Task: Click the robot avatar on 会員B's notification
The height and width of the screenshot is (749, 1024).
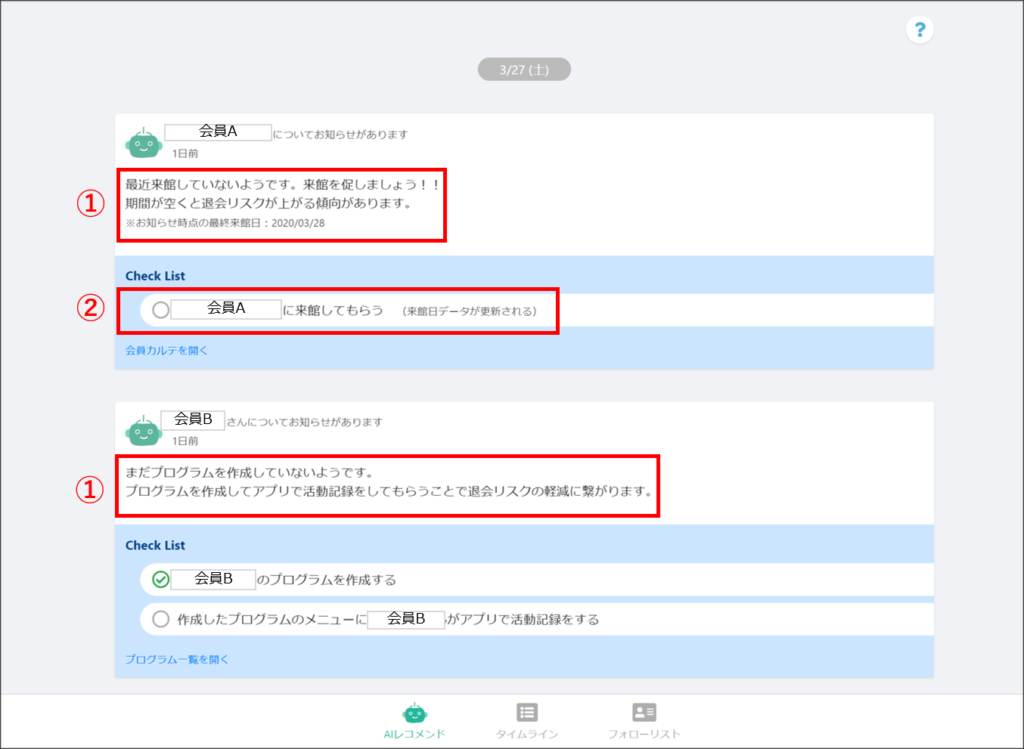Action: (143, 430)
